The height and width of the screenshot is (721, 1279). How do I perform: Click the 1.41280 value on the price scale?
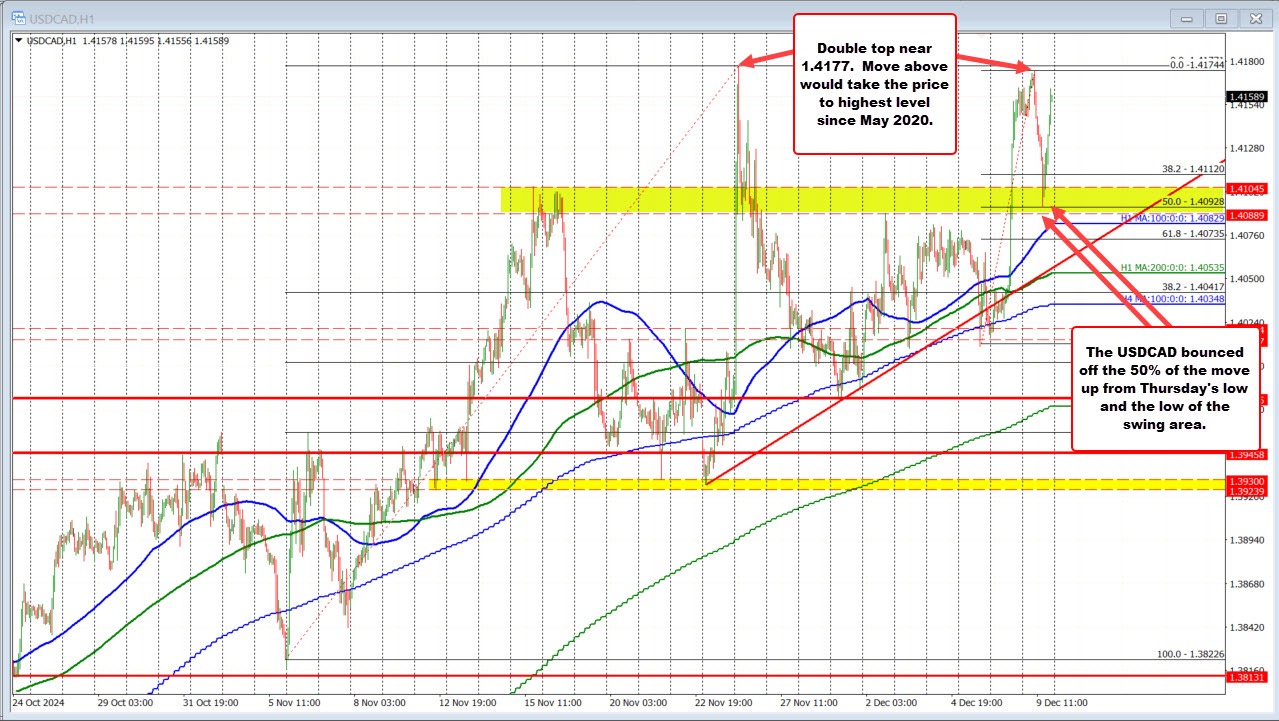(x=1247, y=148)
